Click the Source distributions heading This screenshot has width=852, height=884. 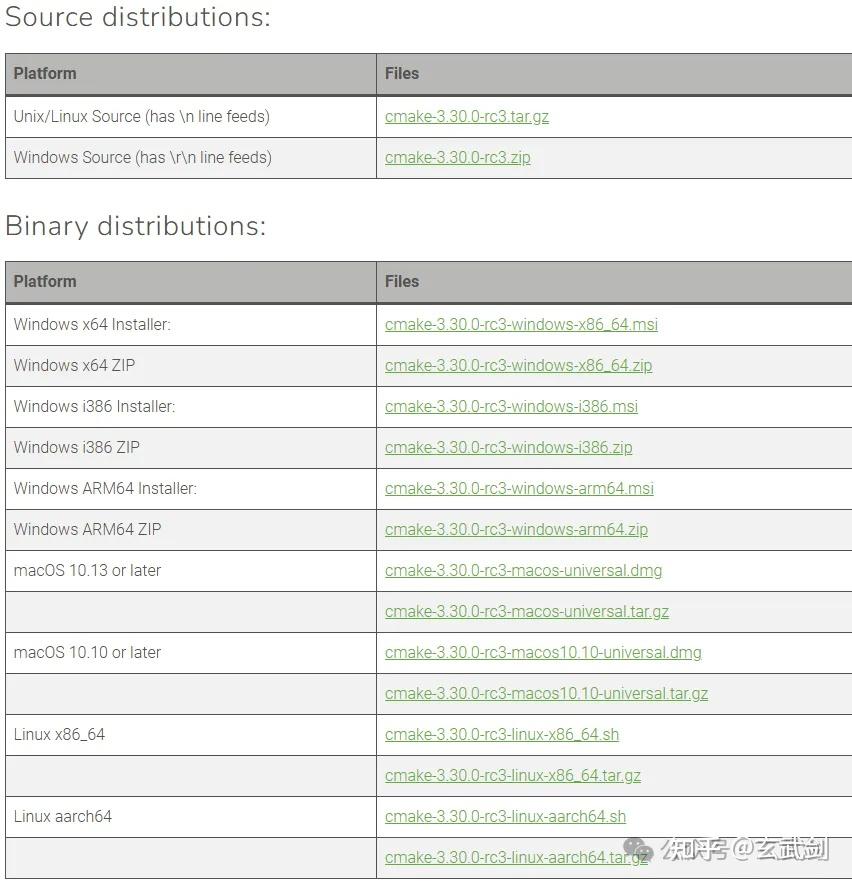[138, 17]
